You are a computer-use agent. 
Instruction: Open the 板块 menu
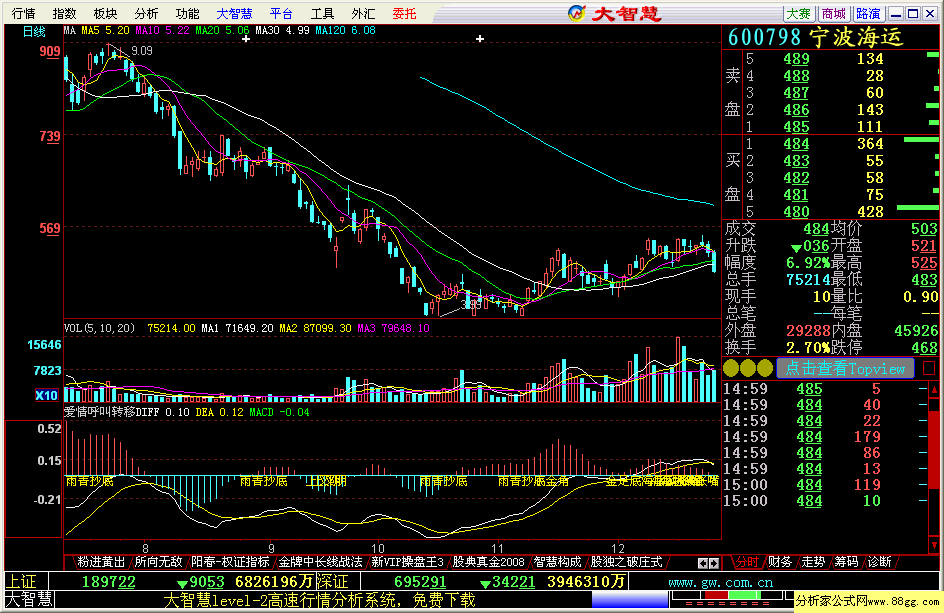[x=105, y=13]
